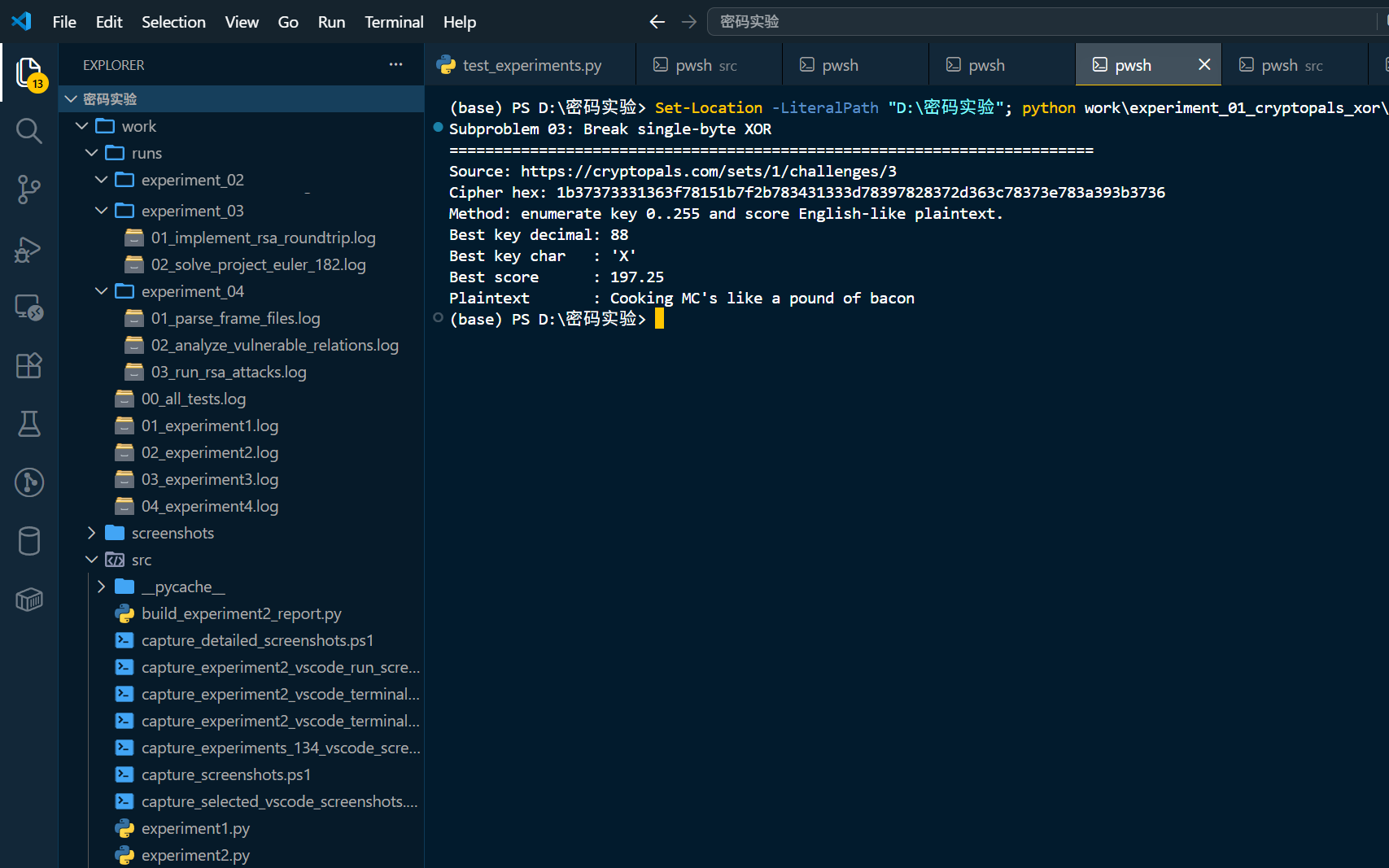Image resolution: width=1389 pixels, height=868 pixels.
Task: Open the Search view in activity bar
Action: click(x=29, y=131)
